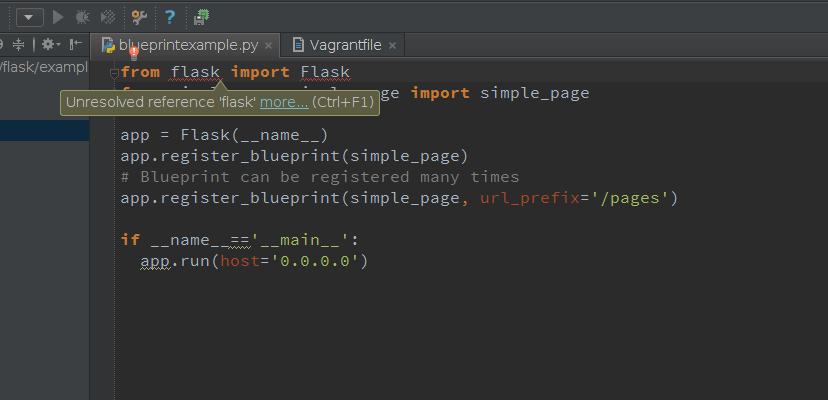This screenshot has height=400, width=828.
Task: Click the '0.0.0.0' string in app.run
Action: tap(315, 261)
